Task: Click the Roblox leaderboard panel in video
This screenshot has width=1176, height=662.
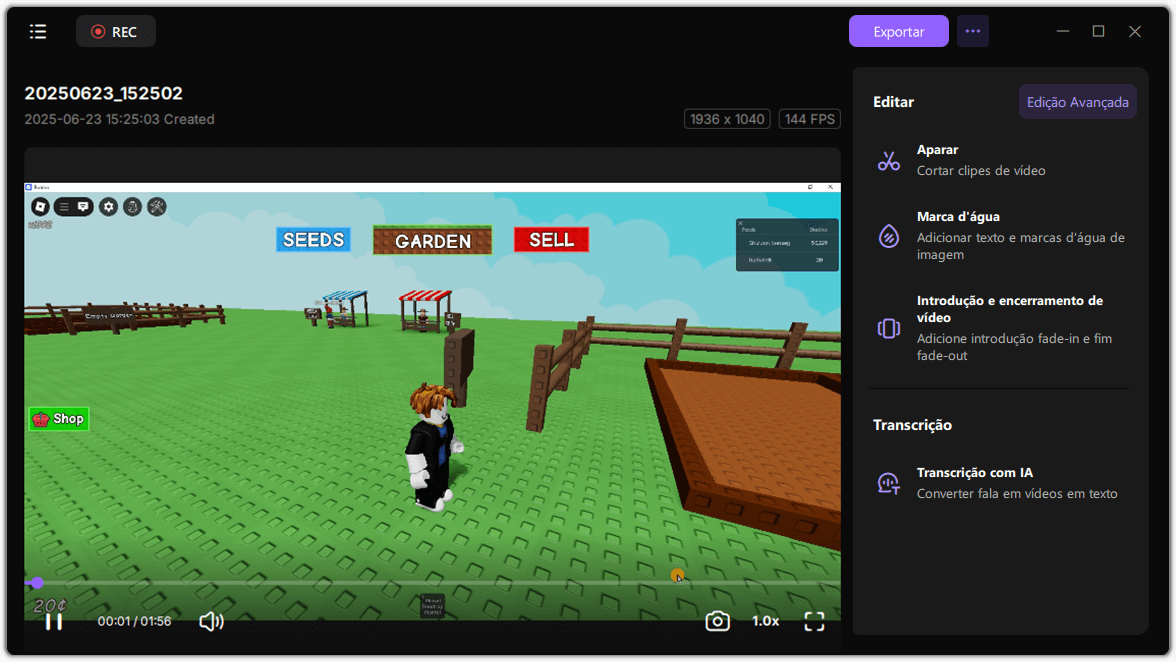Action: pyautogui.click(x=787, y=244)
